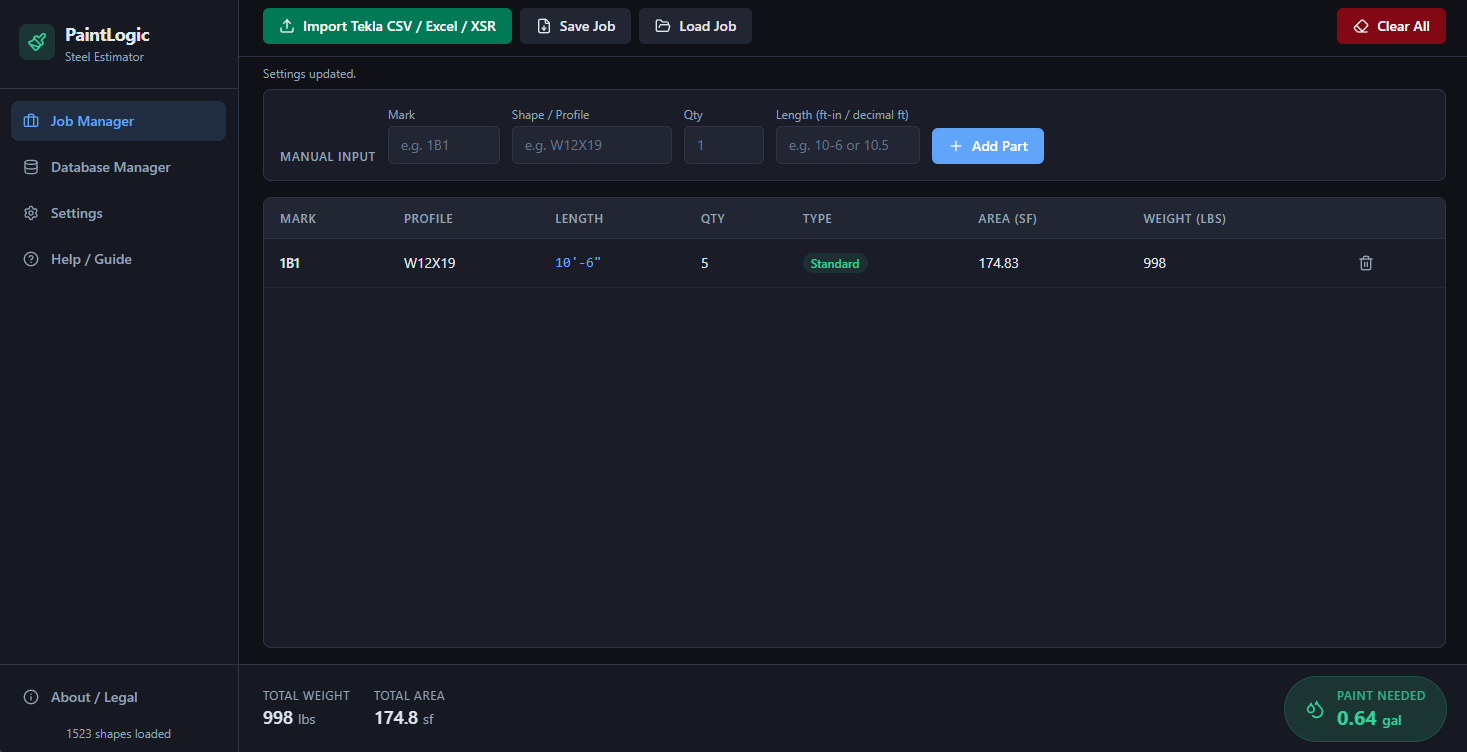Click the 'Settings updated.' status message
Screen dimensions: 1467x752
(309, 74)
